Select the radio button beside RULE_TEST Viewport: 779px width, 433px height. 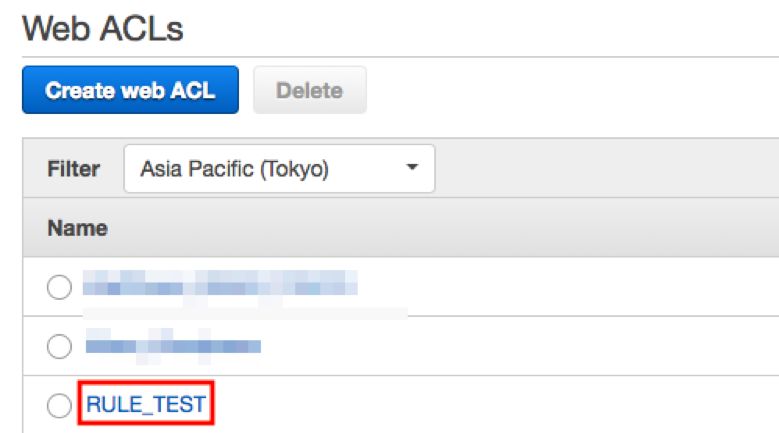click(59, 405)
